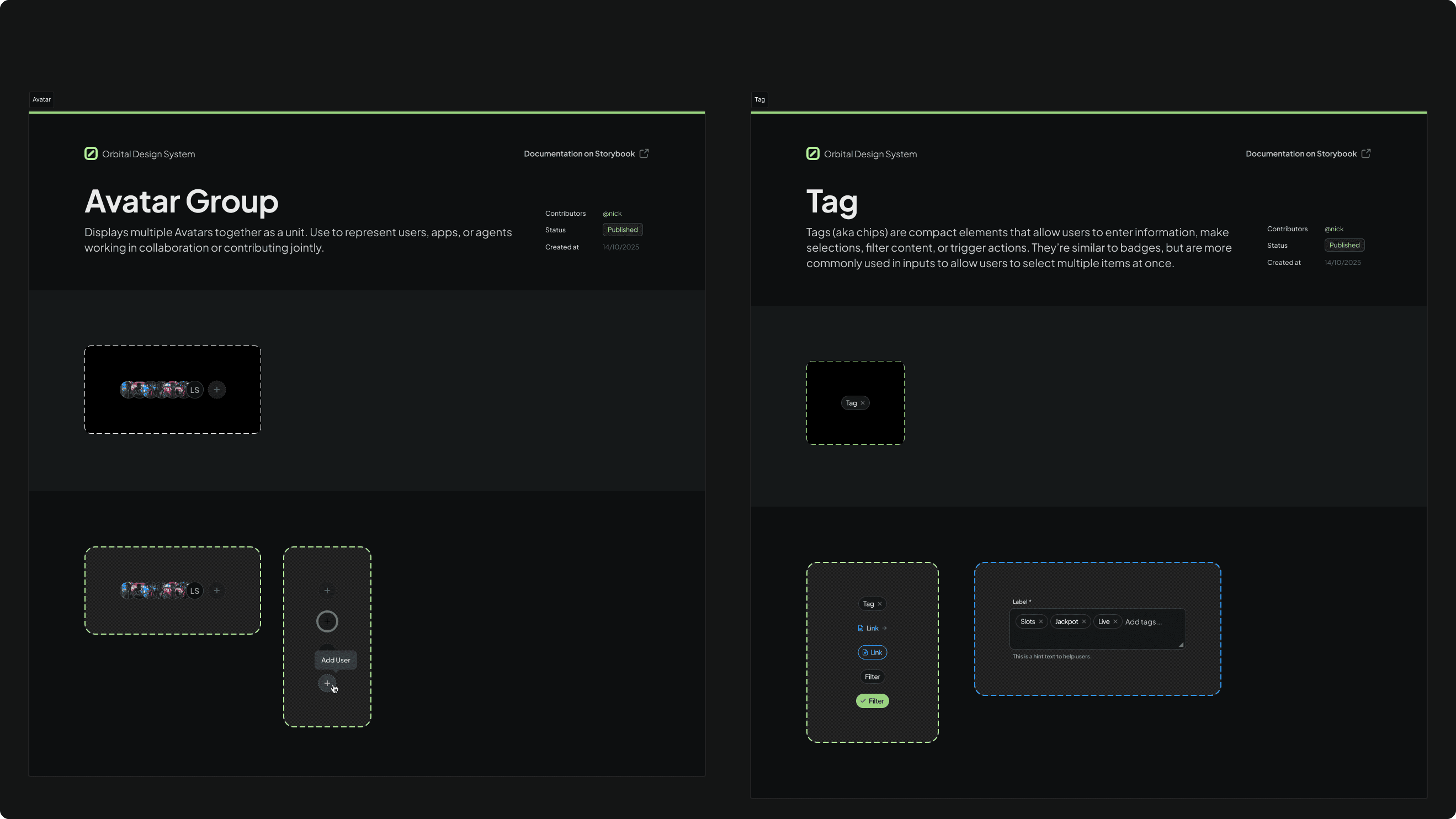Click the Published status badge in Tag header
The height and width of the screenshot is (819, 1456).
[x=1344, y=245]
